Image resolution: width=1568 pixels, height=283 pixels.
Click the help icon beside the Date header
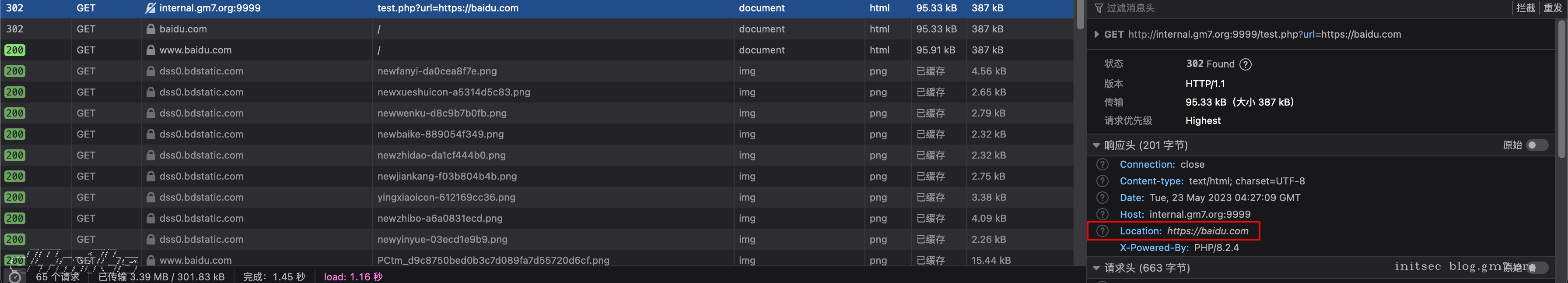(x=1102, y=198)
